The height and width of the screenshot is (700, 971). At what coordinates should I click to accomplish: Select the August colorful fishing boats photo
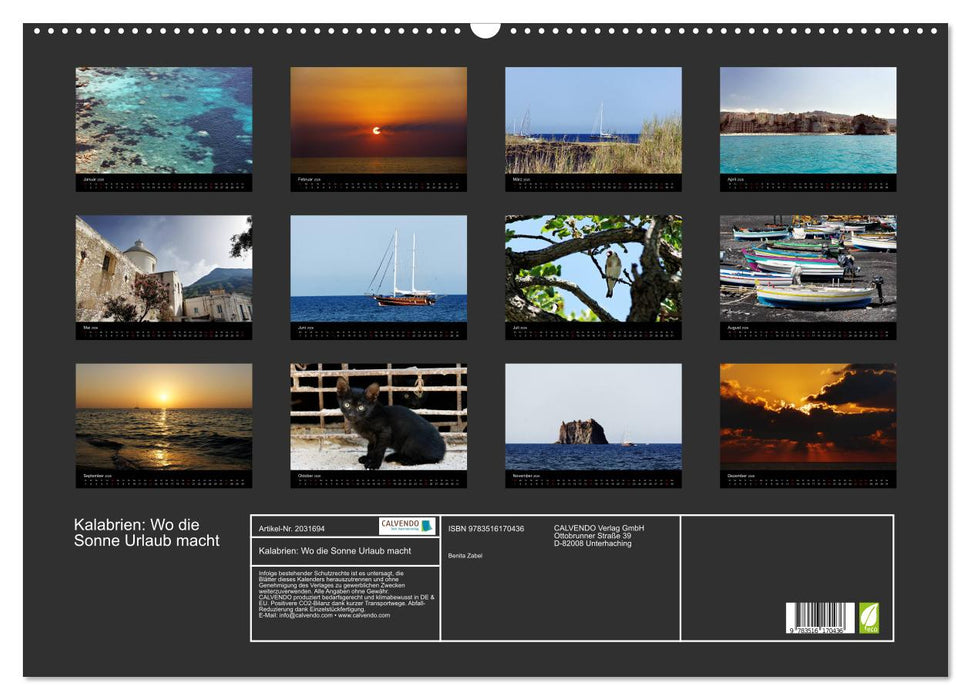coord(808,269)
